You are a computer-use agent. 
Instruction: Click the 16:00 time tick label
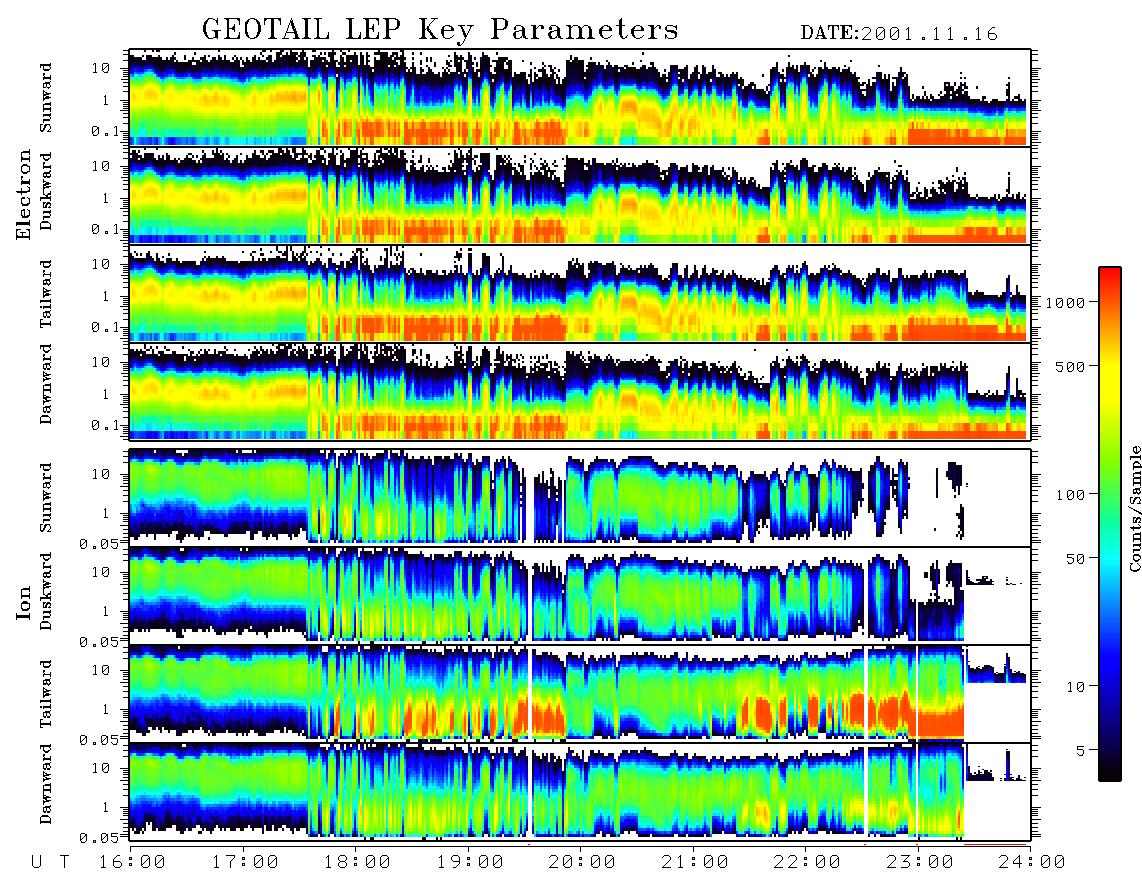[132, 862]
